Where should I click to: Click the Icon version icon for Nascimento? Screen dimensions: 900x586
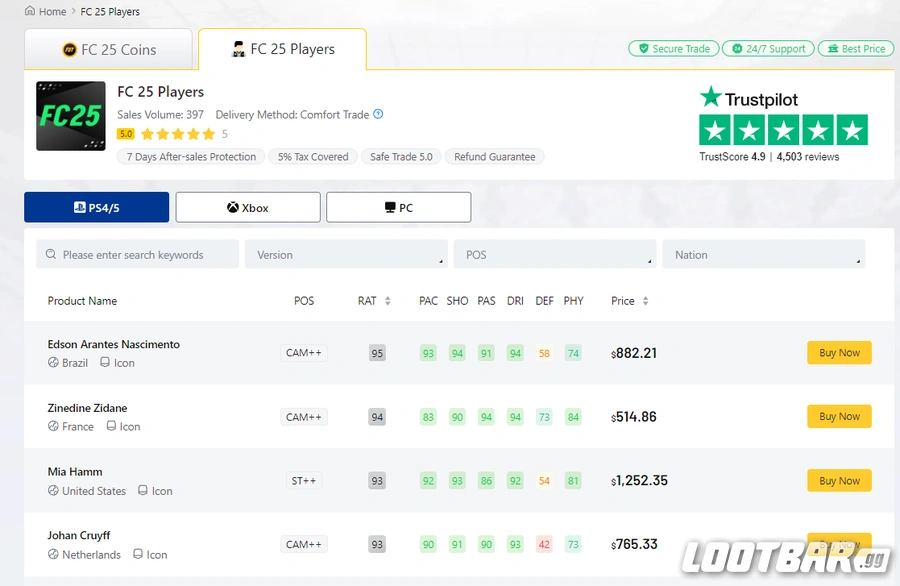pos(104,362)
